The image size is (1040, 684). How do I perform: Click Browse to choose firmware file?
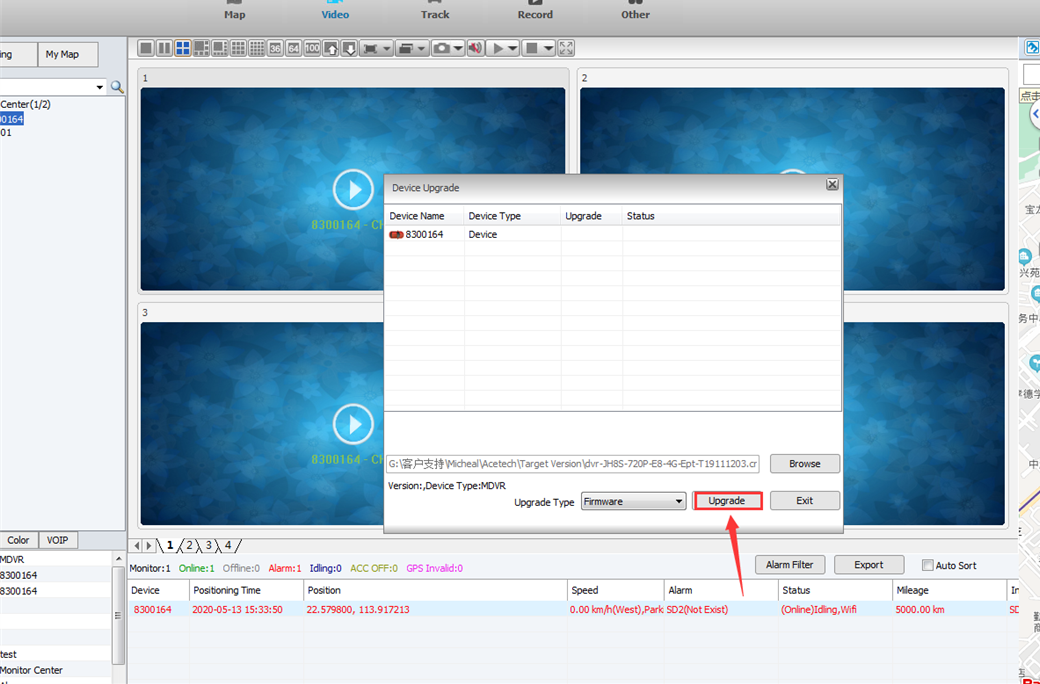click(x=805, y=464)
